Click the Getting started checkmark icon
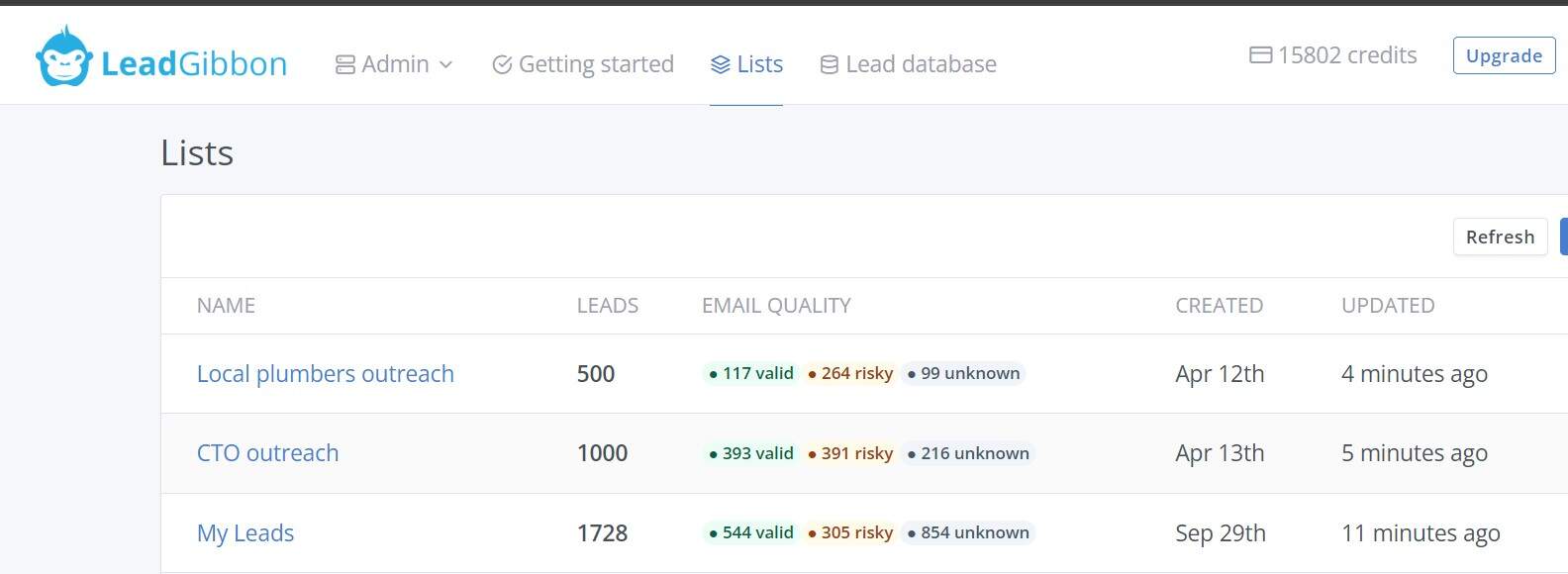The width and height of the screenshot is (1568, 574). pos(502,64)
